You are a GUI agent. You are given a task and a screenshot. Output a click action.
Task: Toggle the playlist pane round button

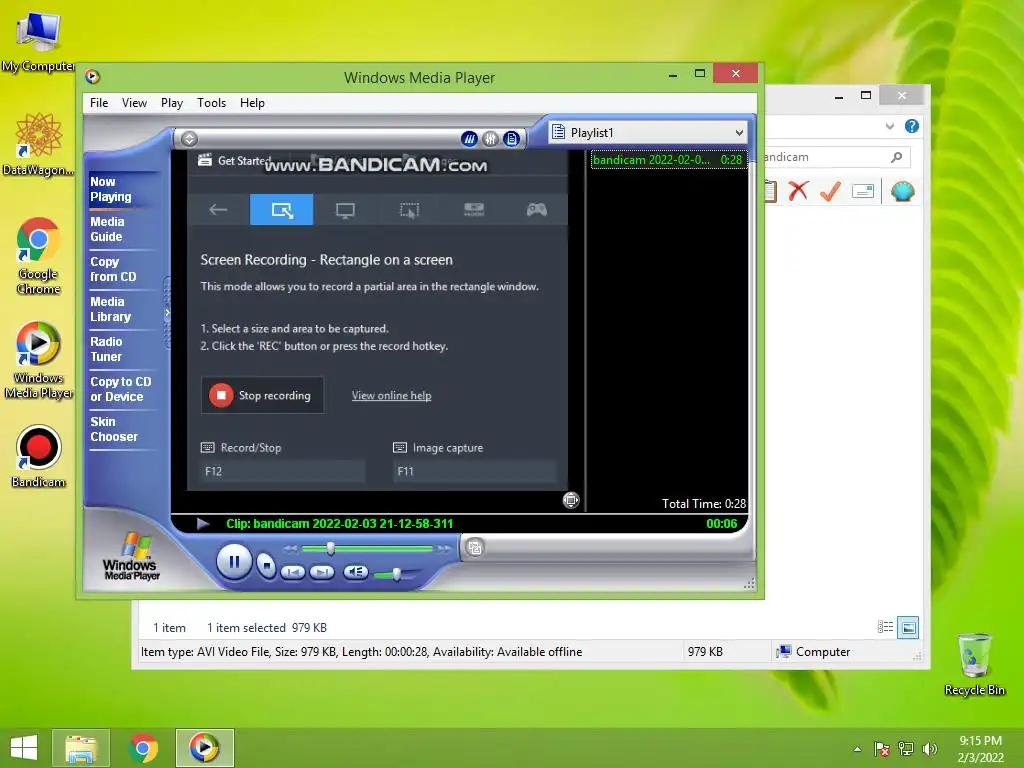512,138
